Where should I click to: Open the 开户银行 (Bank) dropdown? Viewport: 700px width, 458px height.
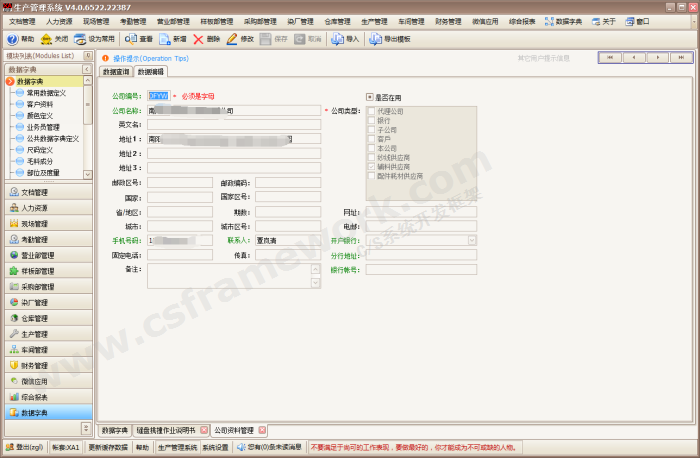(x=471, y=240)
